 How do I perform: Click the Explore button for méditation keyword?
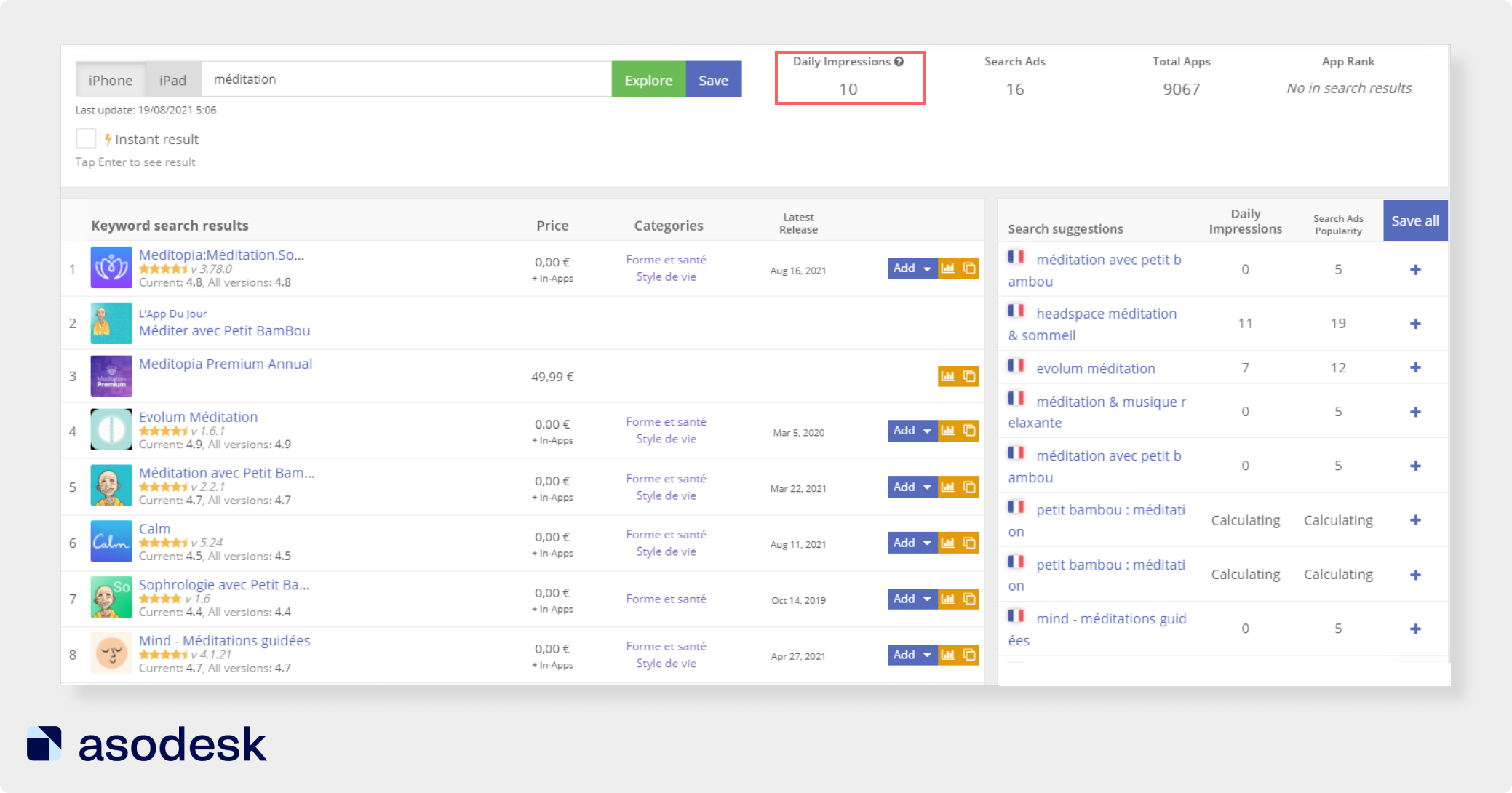(647, 80)
